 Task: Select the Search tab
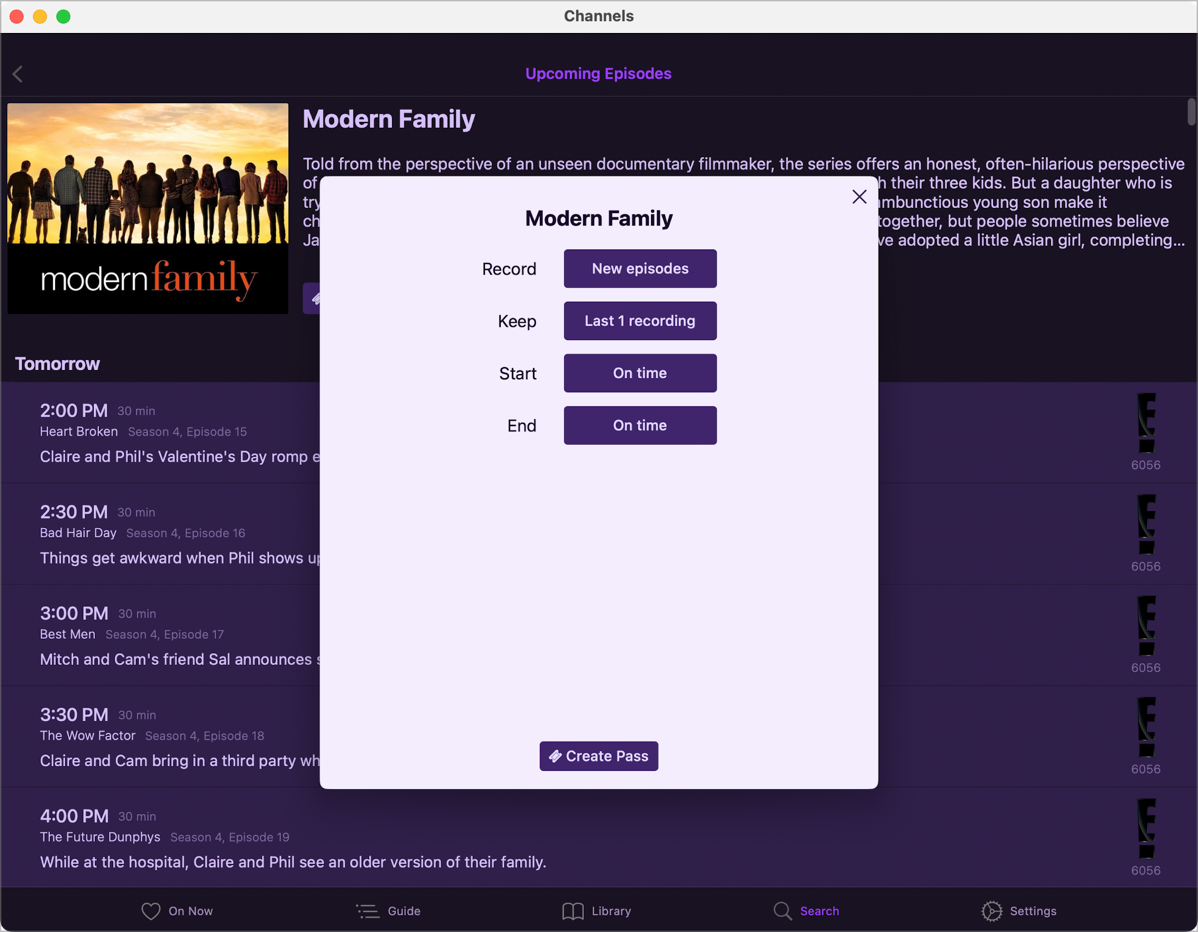pos(806,911)
